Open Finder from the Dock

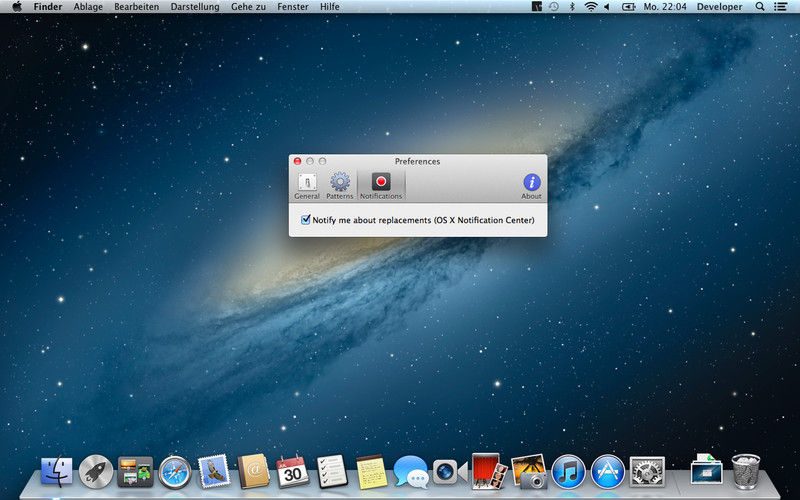point(57,472)
